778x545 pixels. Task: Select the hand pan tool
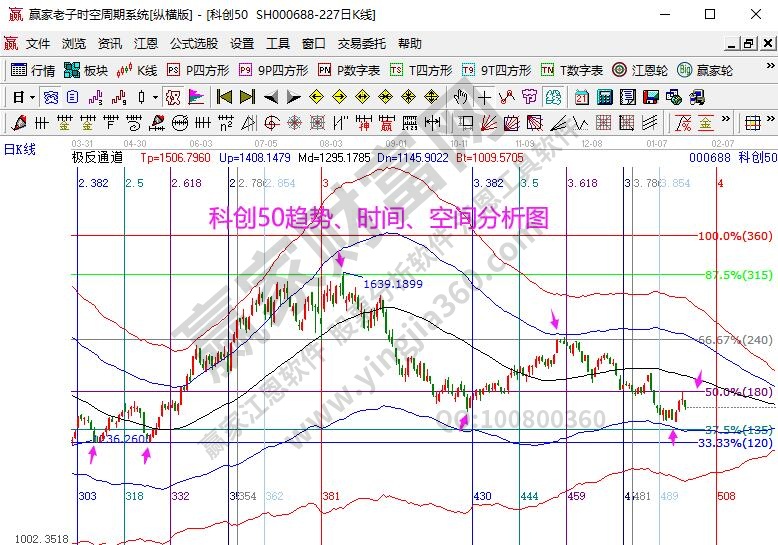[460, 97]
